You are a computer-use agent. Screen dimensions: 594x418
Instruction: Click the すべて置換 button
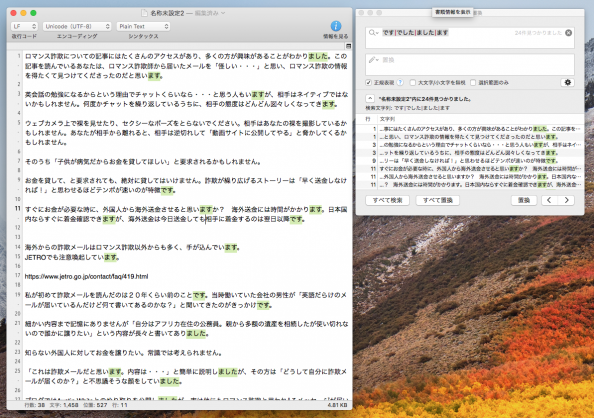[x=438, y=200]
